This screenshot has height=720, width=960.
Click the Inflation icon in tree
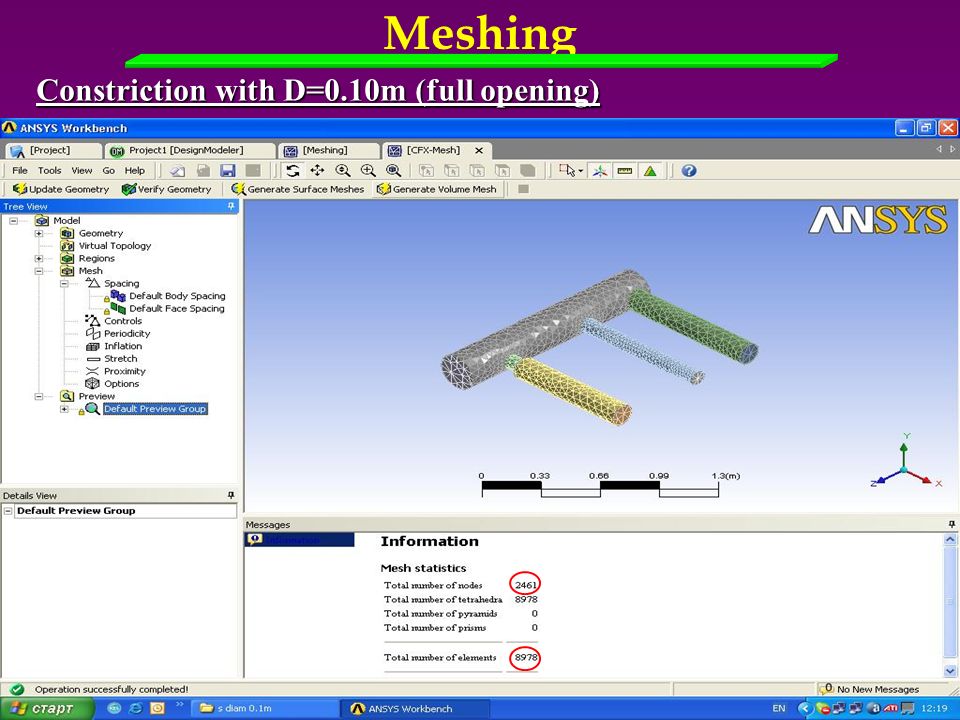tap(92, 346)
